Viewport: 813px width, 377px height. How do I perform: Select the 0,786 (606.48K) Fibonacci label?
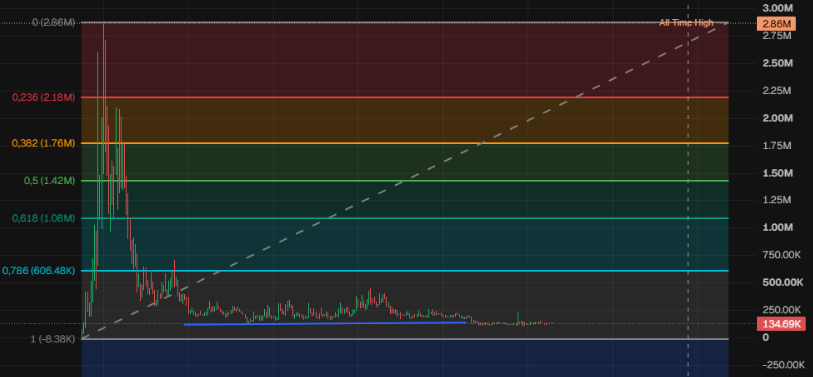[39, 271]
